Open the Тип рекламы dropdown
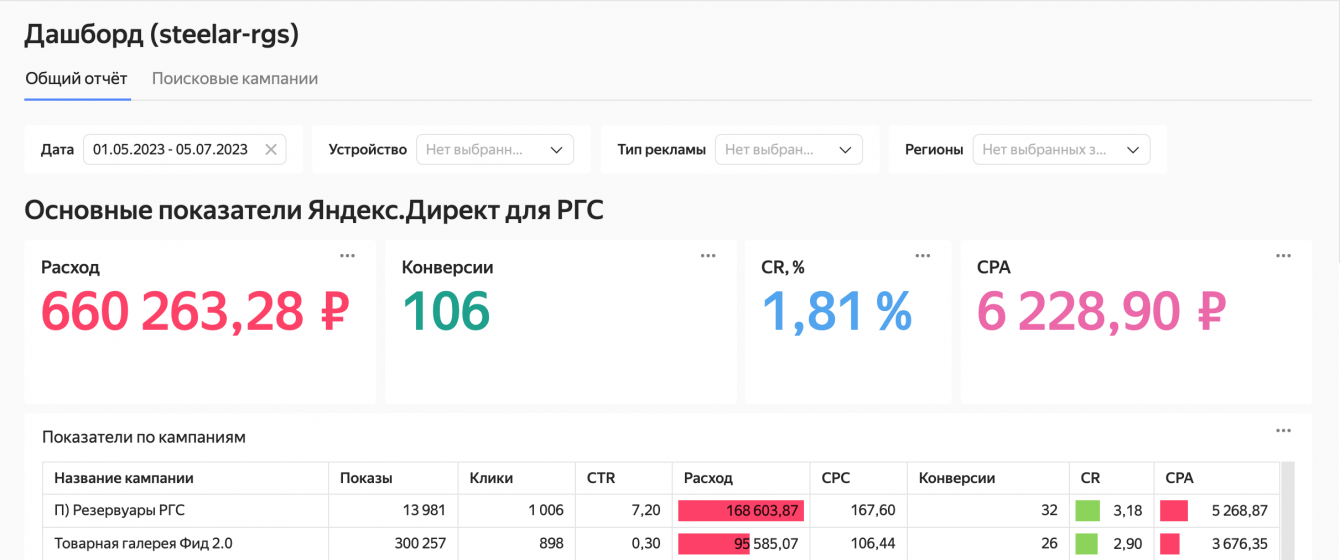Image resolution: width=1340 pixels, height=560 pixels. tap(788, 149)
